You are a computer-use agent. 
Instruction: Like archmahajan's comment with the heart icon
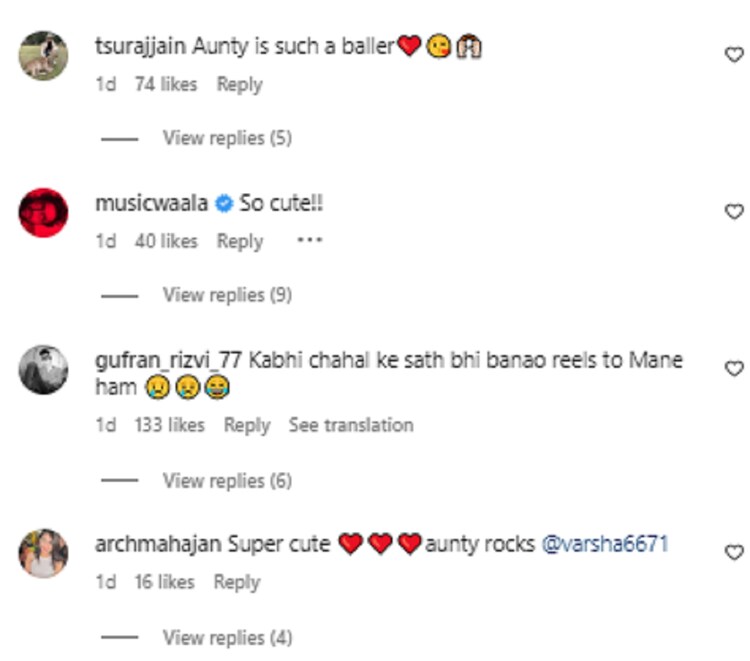(733, 552)
